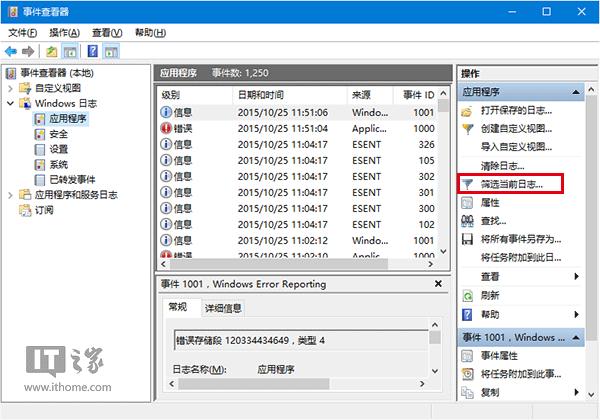Select the ESENT event with ID 326

click(x=298, y=145)
